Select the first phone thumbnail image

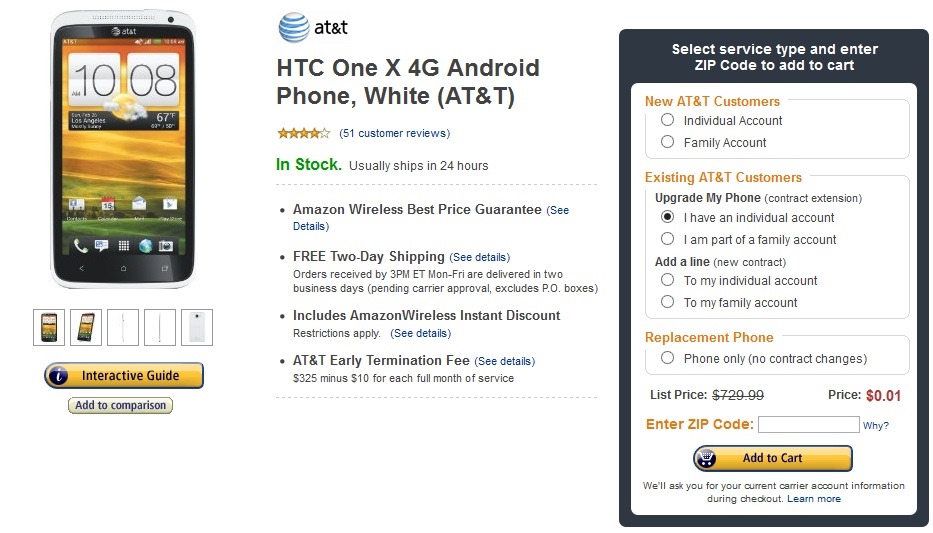tap(48, 327)
